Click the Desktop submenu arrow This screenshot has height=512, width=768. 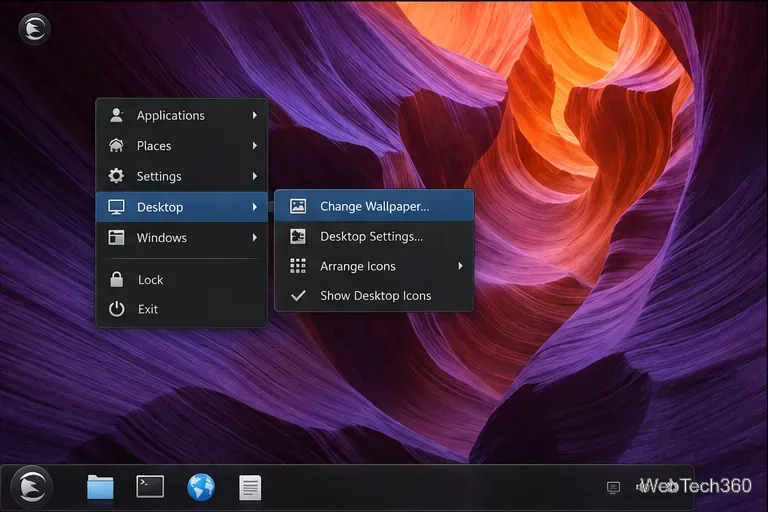pyautogui.click(x=255, y=207)
